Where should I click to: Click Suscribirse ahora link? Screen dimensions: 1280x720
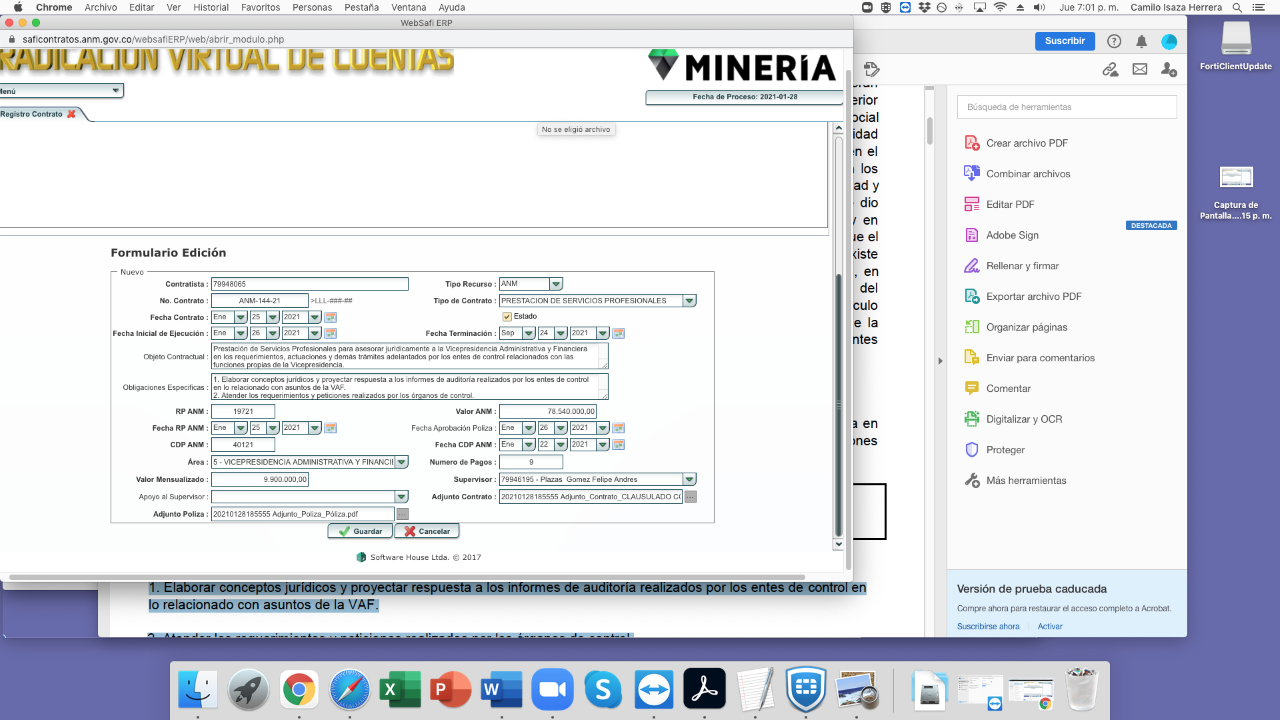coord(988,626)
